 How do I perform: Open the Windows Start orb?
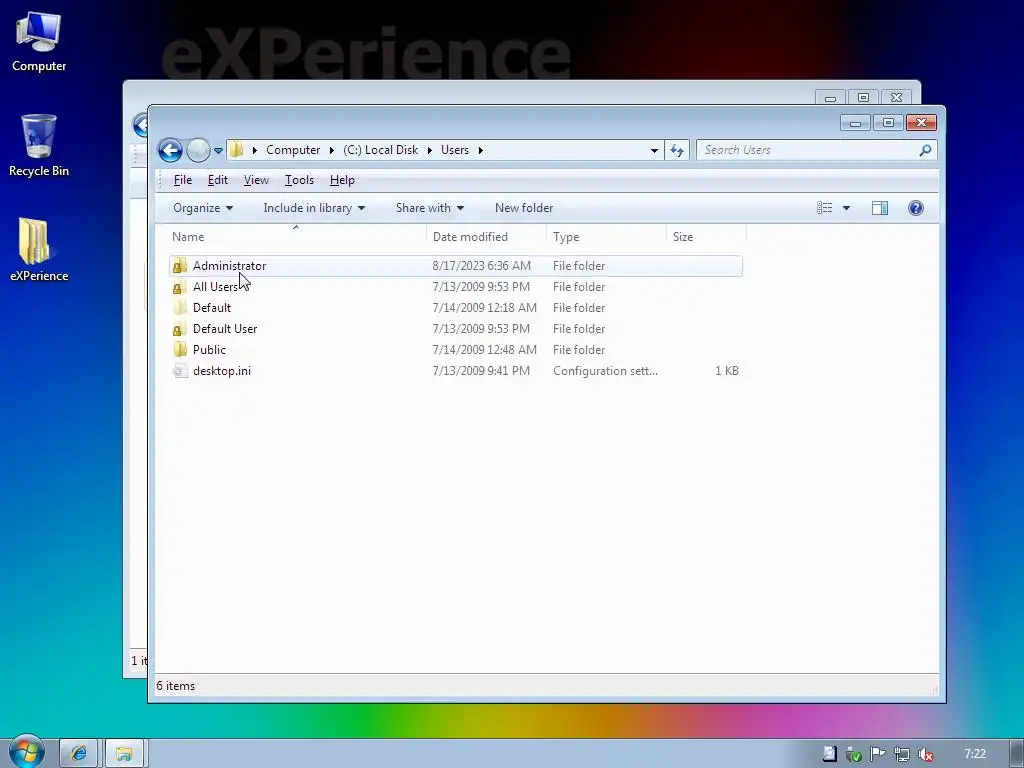pos(26,752)
